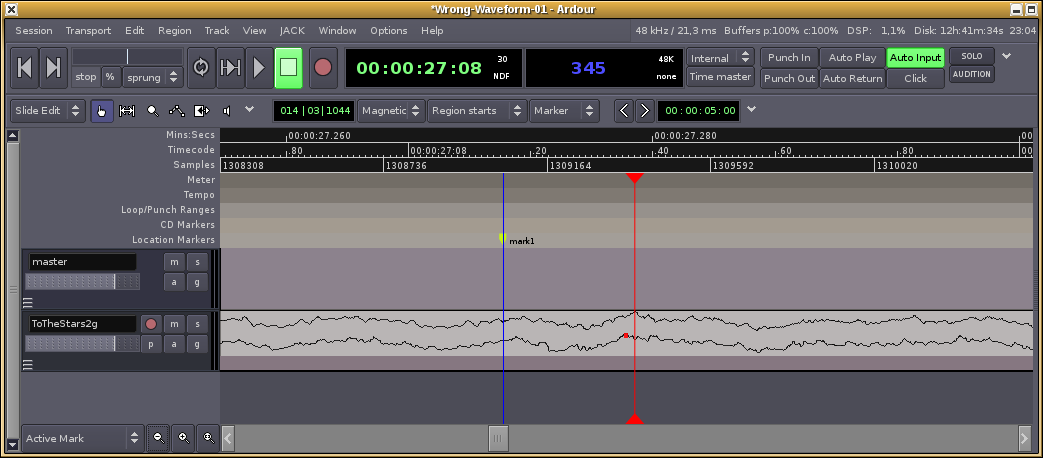Click the global record button
Screen dimensions: 1043x458
tap(323, 67)
